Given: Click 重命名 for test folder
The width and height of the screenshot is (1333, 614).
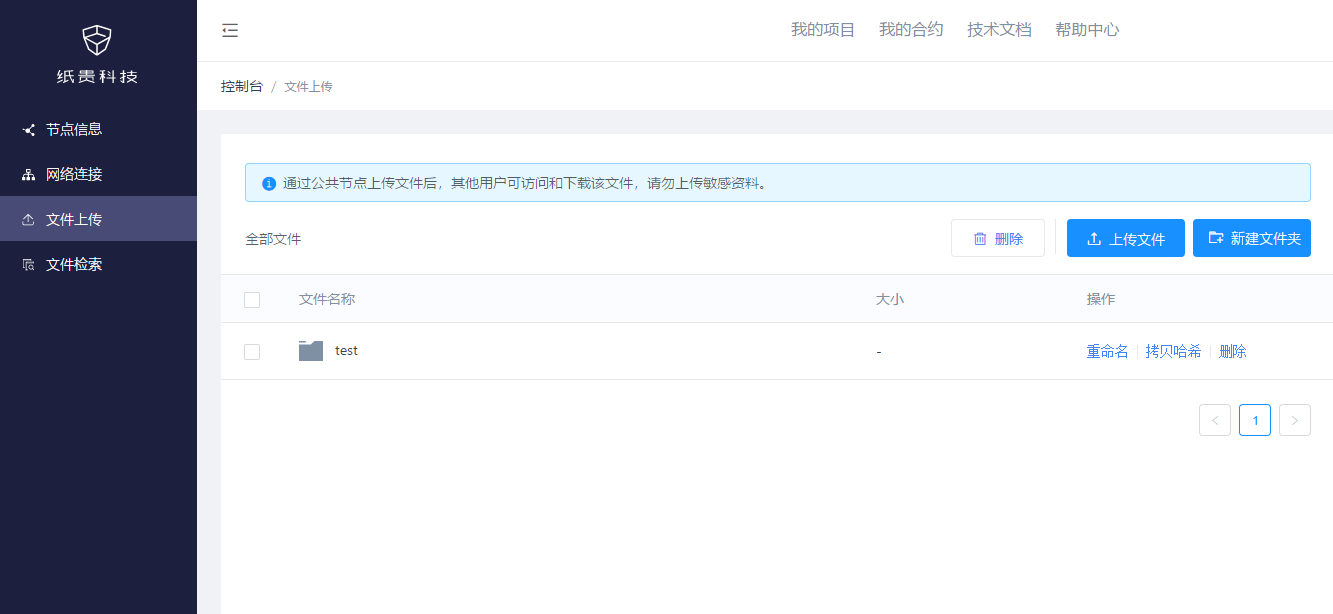Looking at the screenshot, I should coord(1107,352).
